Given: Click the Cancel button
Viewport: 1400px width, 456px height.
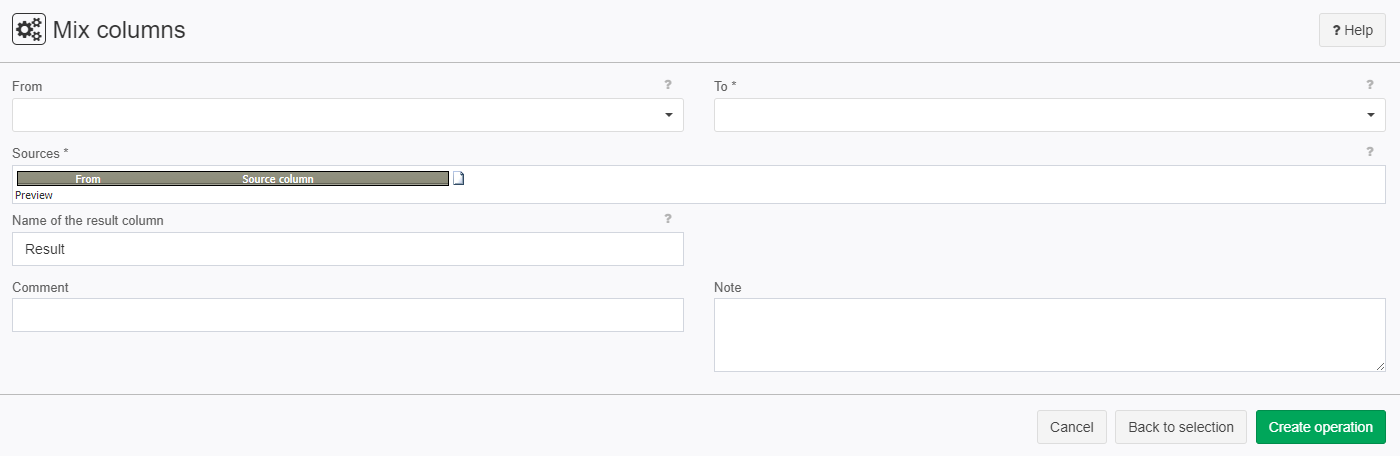Looking at the screenshot, I should (1072, 427).
